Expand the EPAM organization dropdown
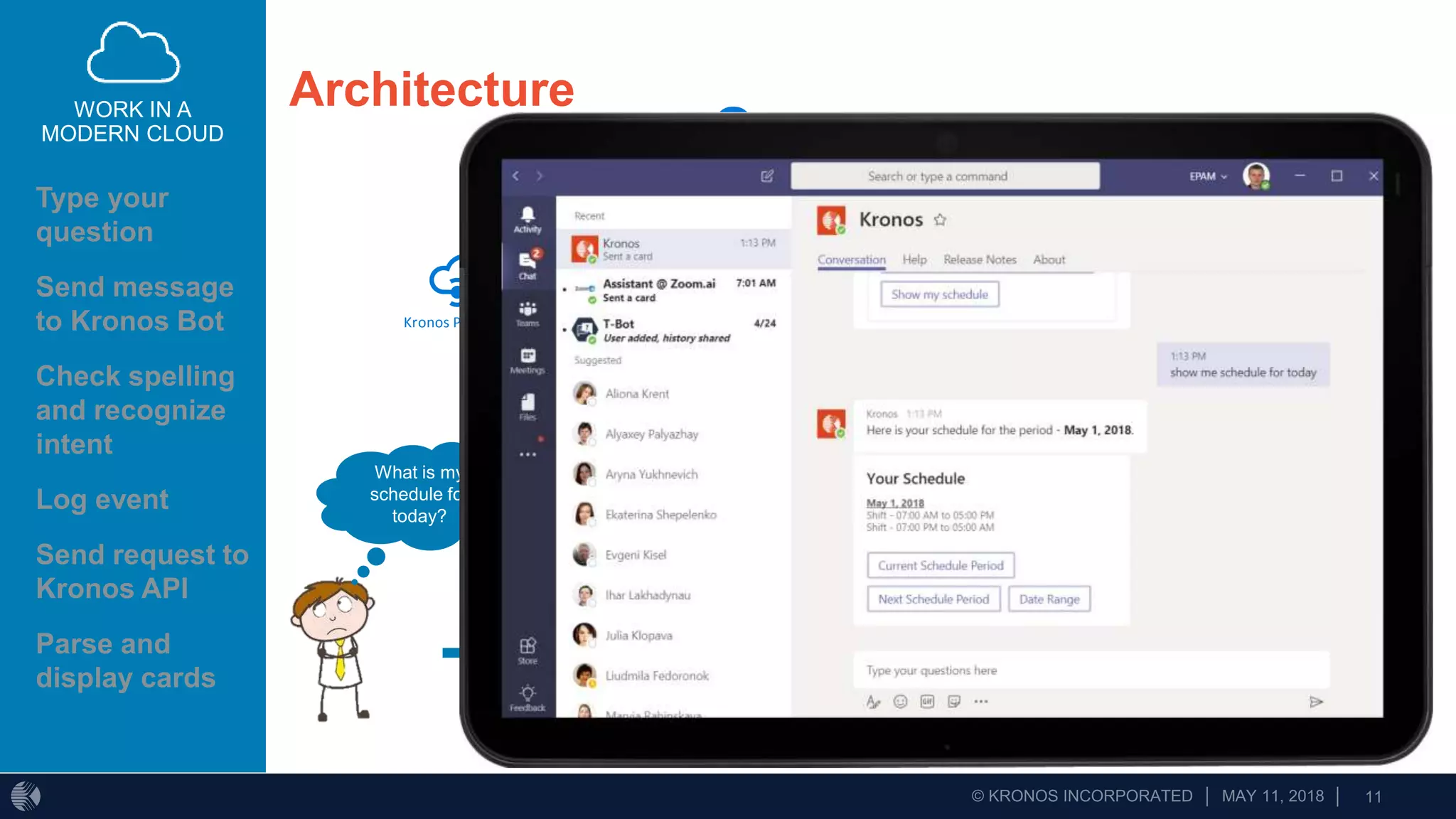This screenshot has width=1456, height=819. point(1208,176)
